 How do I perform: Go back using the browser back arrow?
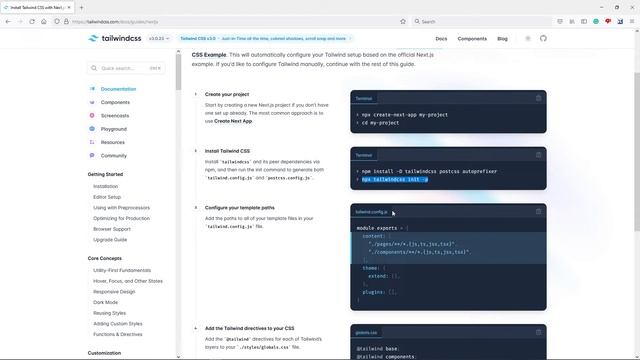click(8, 21)
